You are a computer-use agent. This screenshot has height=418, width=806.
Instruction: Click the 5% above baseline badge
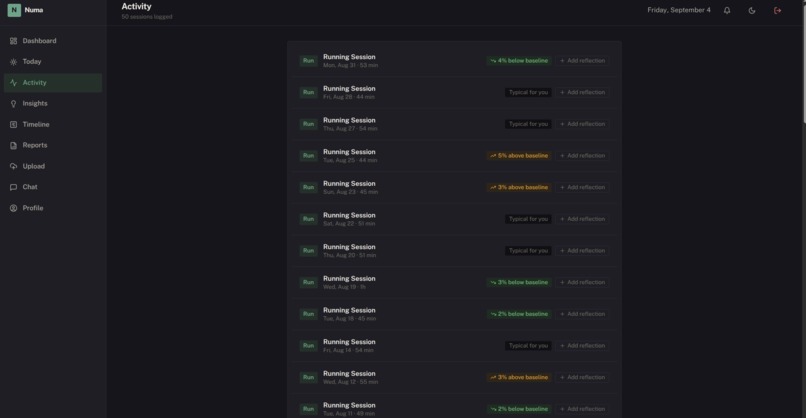click(x=519, y=156)
